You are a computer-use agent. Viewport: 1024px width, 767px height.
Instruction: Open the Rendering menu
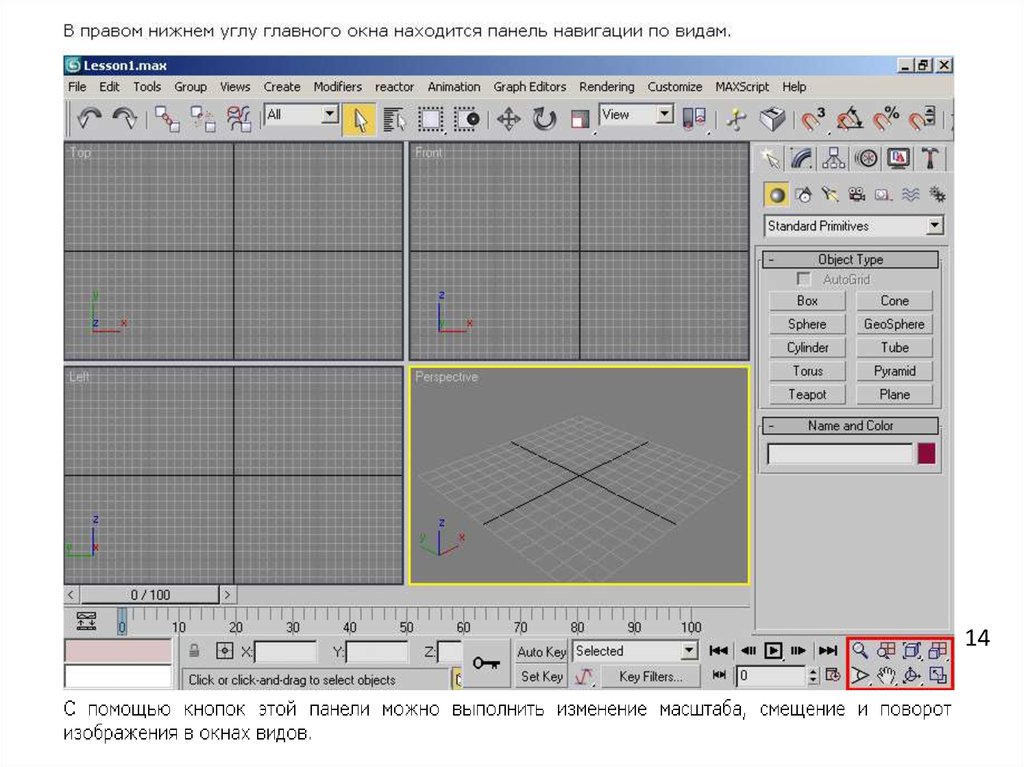coord(606,87)
